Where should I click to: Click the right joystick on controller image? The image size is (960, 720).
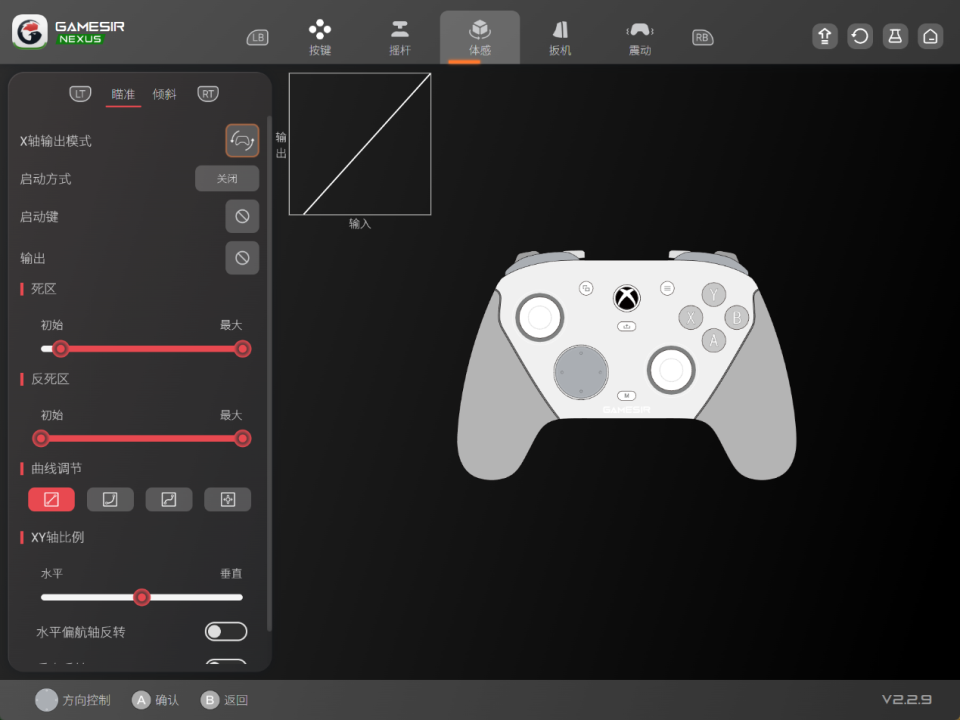pos(671,370)
